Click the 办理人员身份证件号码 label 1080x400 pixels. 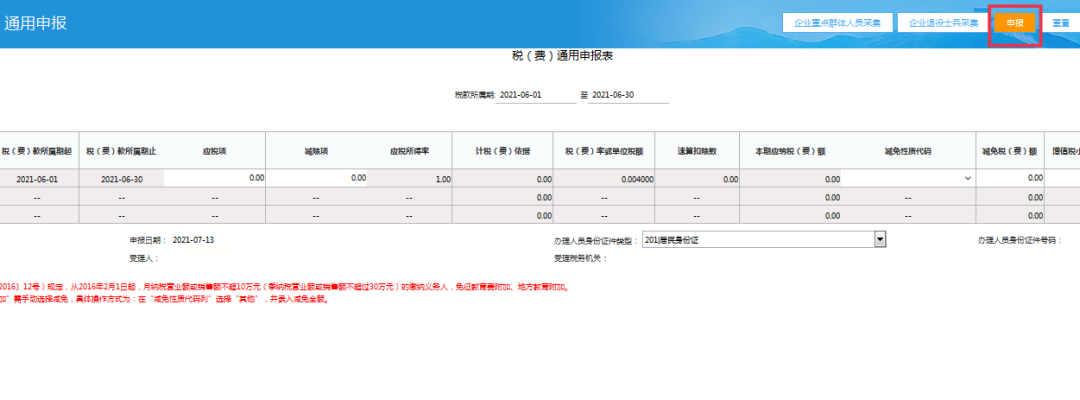1019,240
